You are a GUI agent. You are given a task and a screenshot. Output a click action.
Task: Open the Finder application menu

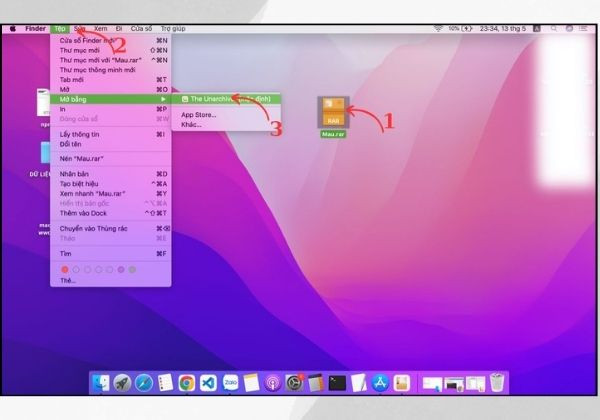(x=35, y=29)
